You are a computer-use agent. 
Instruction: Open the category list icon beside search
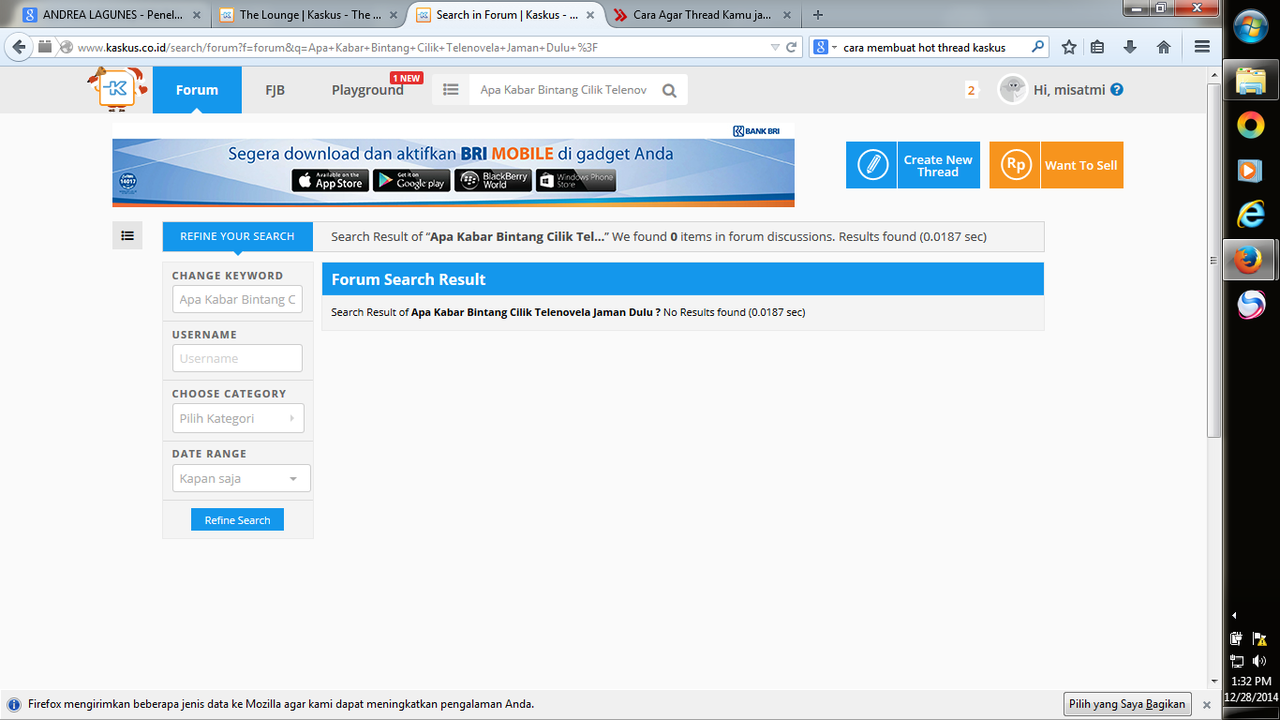[451, 90]
